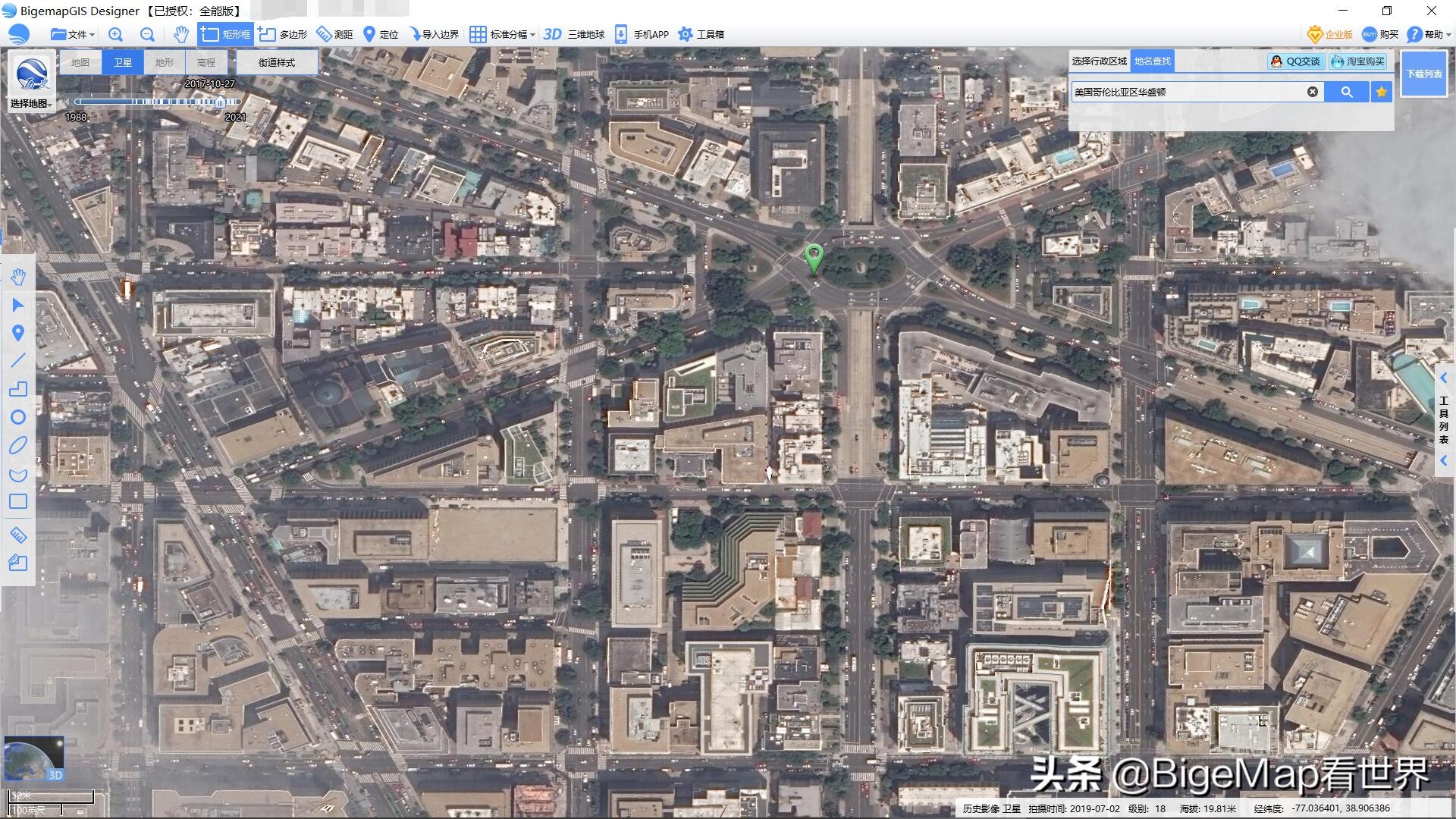This screenshot has width=1456, height=819.
Task: Select the marker pin tool in left sidebar
Action: click(x=18, y=333)
